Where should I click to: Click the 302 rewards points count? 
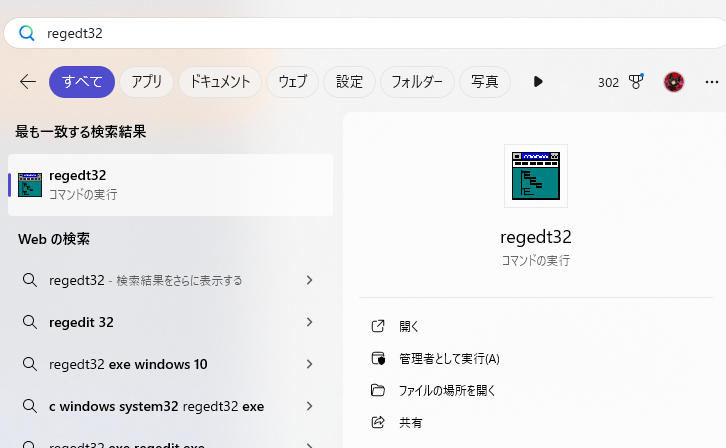(608, 82)
